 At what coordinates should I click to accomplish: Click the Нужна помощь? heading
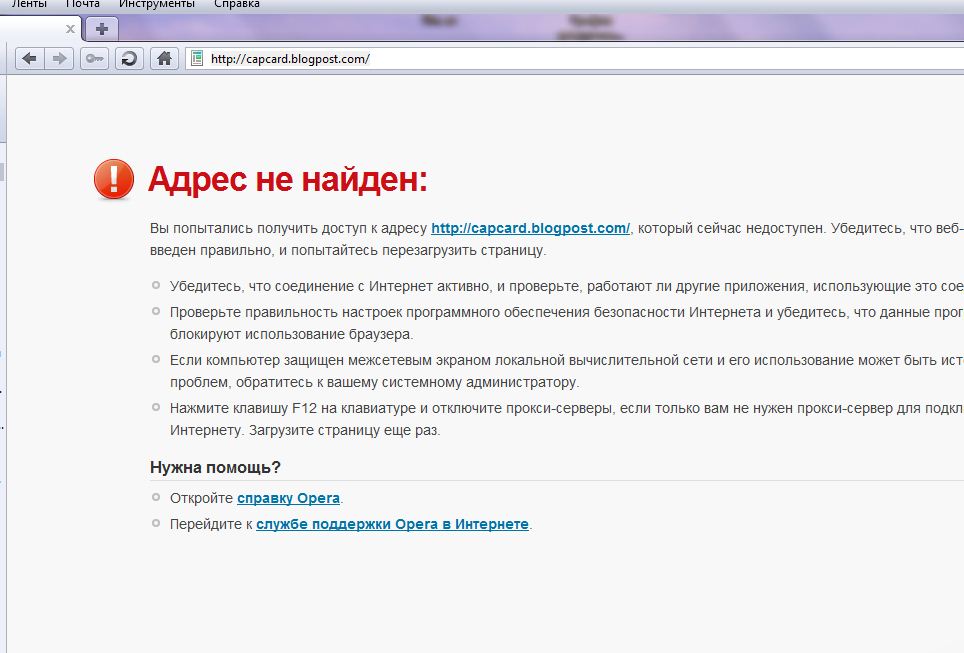215,467
